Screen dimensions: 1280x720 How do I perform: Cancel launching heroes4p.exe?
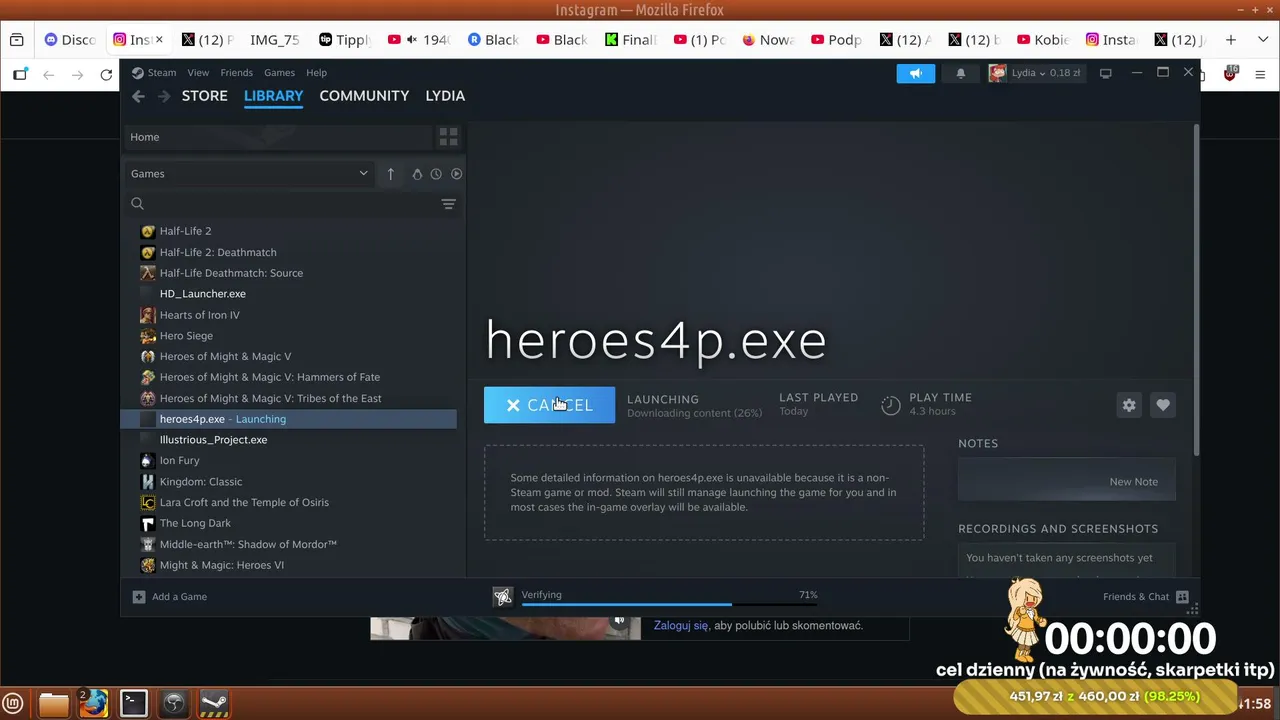(549, 405)
